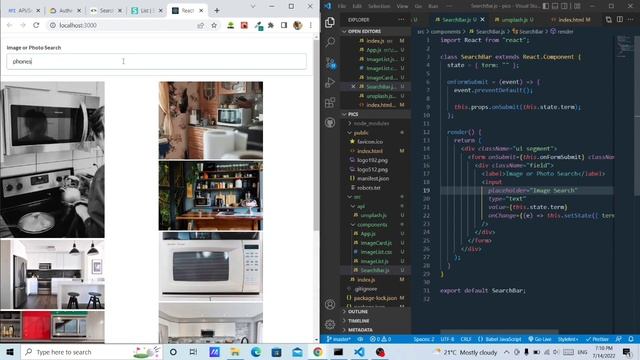Image resolution: width=640 pixels, height=360 pixels.
Task: Open a new Chrome tab
Action: point(217,11)
